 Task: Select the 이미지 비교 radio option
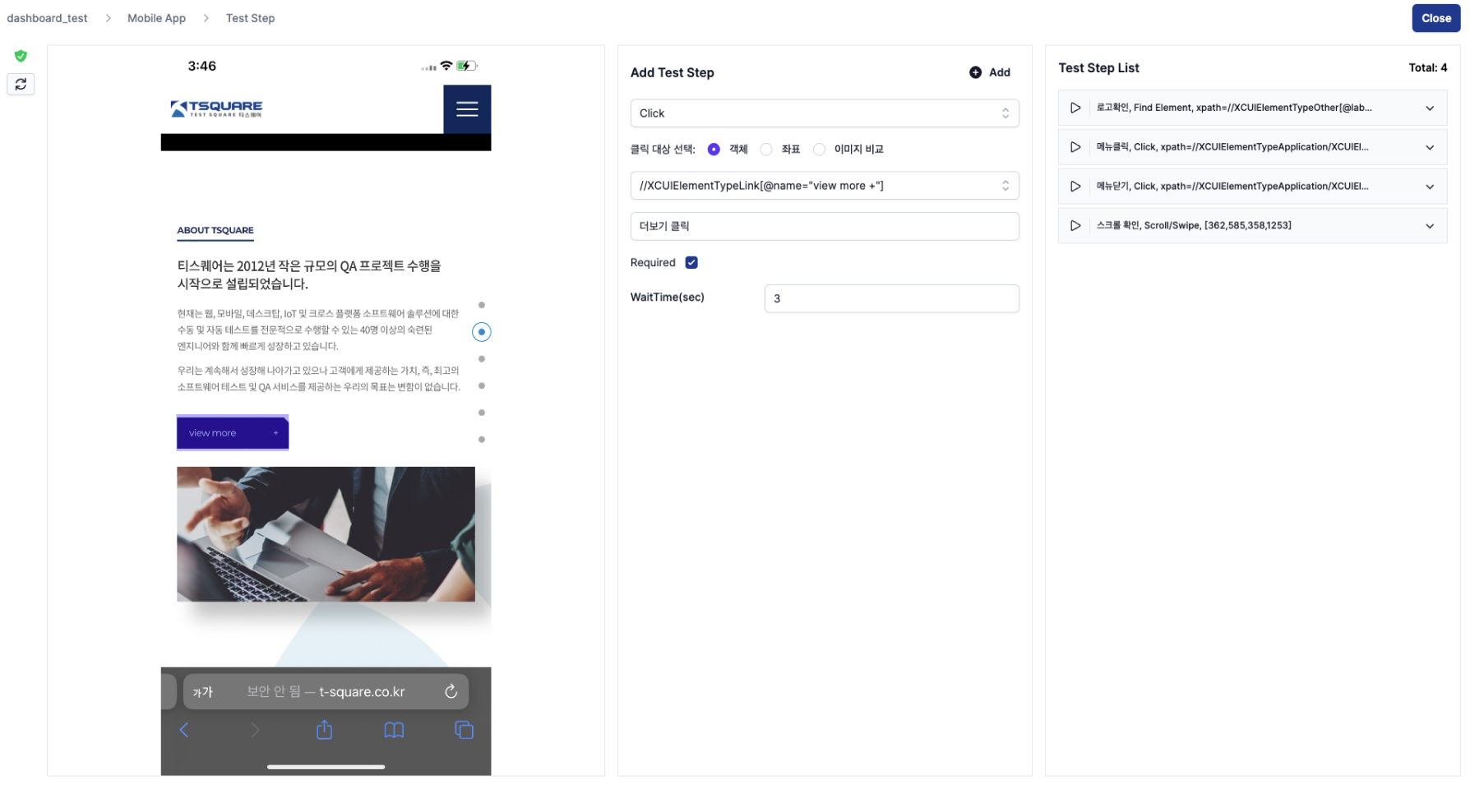click(819, 150)
